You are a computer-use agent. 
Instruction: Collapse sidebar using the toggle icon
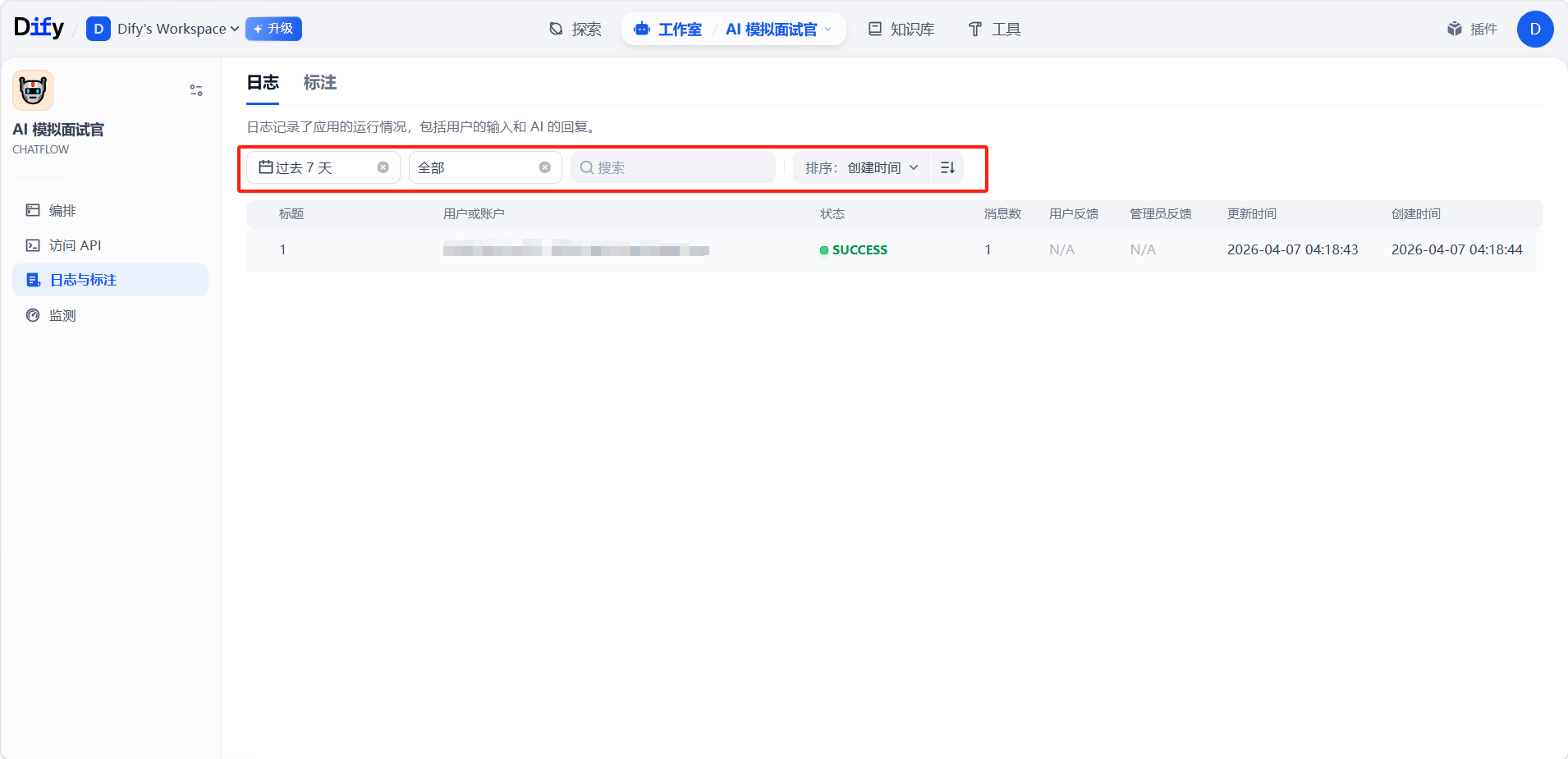tap(196, 90)
